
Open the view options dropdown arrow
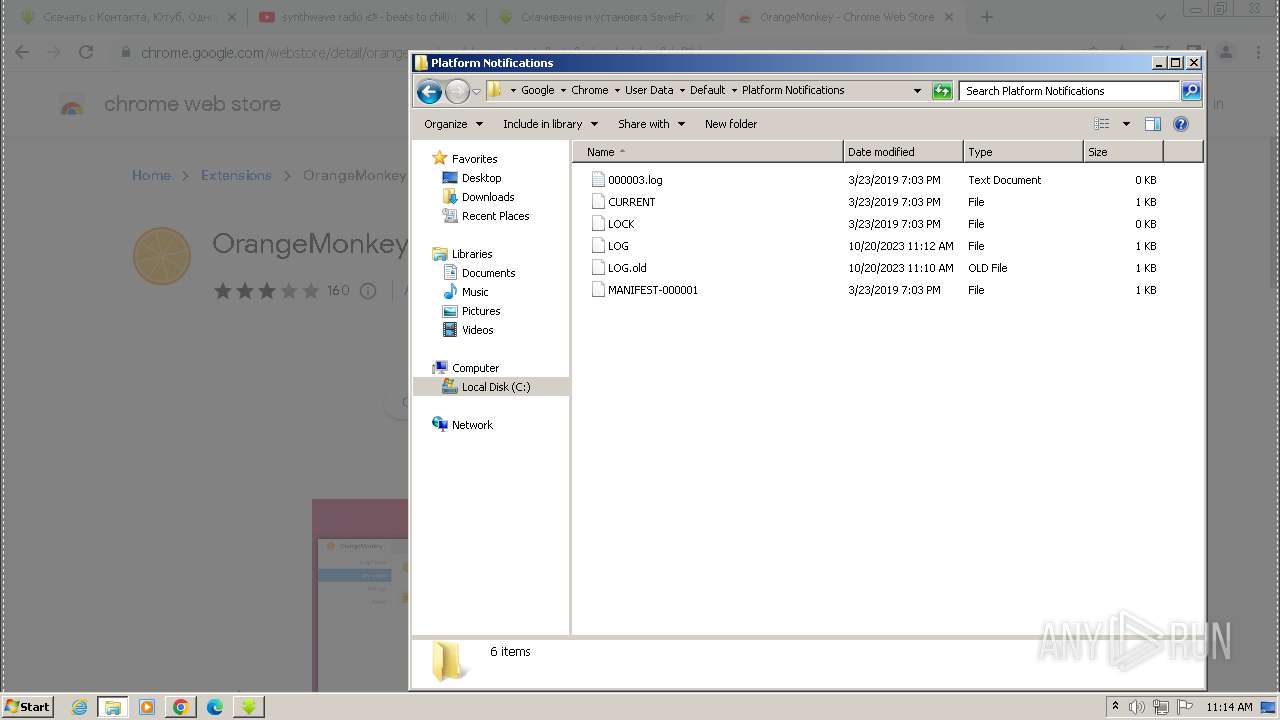point(1126,124)
